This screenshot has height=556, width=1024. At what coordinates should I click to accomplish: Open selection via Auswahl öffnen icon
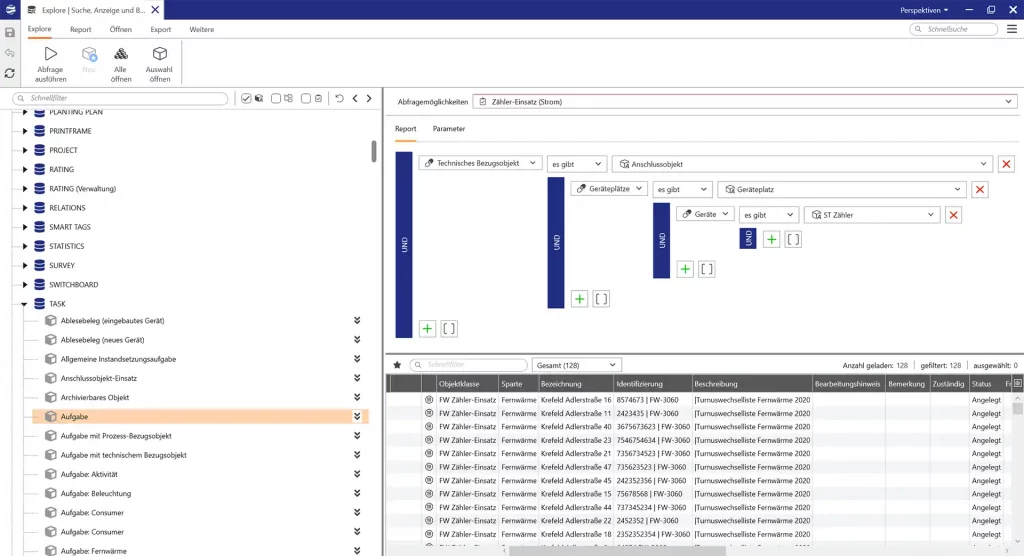point(159,63)
